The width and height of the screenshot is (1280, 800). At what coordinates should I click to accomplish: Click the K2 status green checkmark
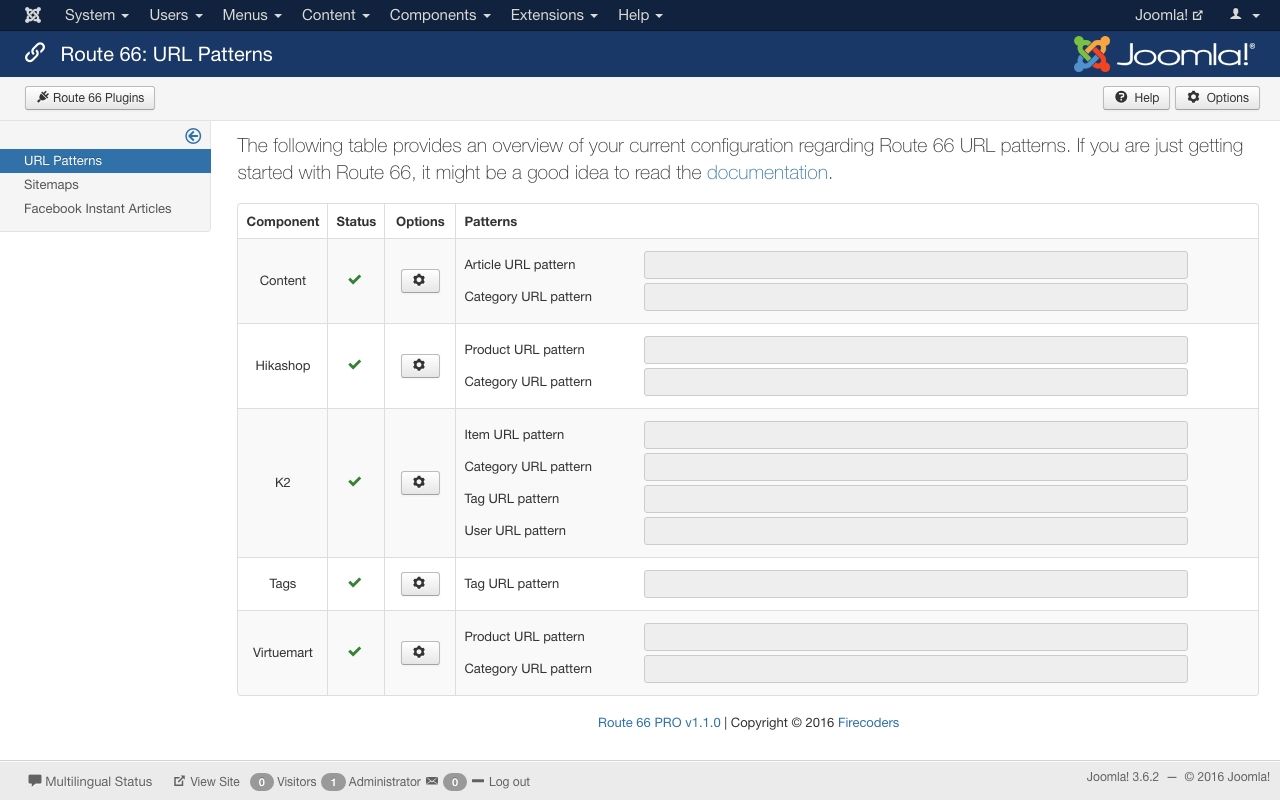[354, 482]
